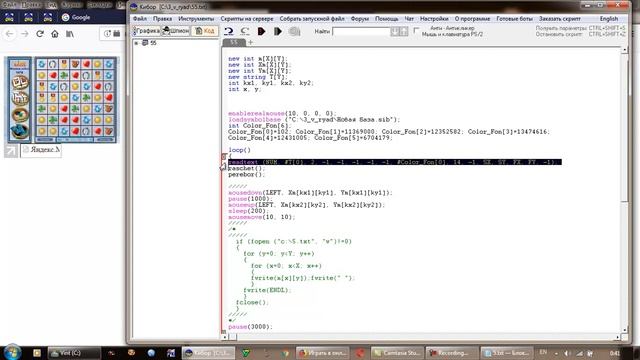The image size is (640, 360).
Task: Open the Настройки menu
Action: click(x=434, y=19)
